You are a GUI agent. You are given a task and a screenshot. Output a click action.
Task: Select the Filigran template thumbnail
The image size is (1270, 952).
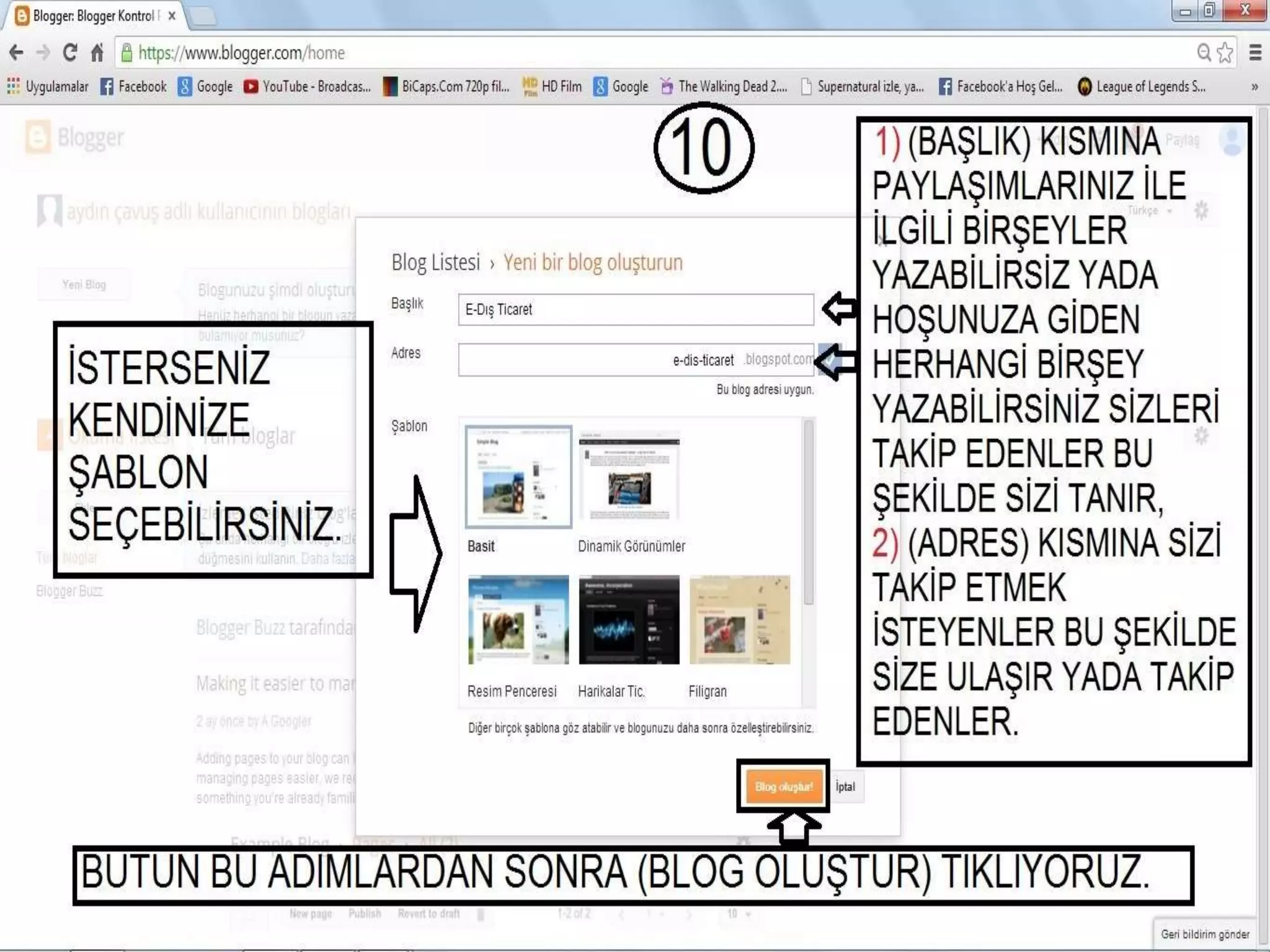point(740,620)
